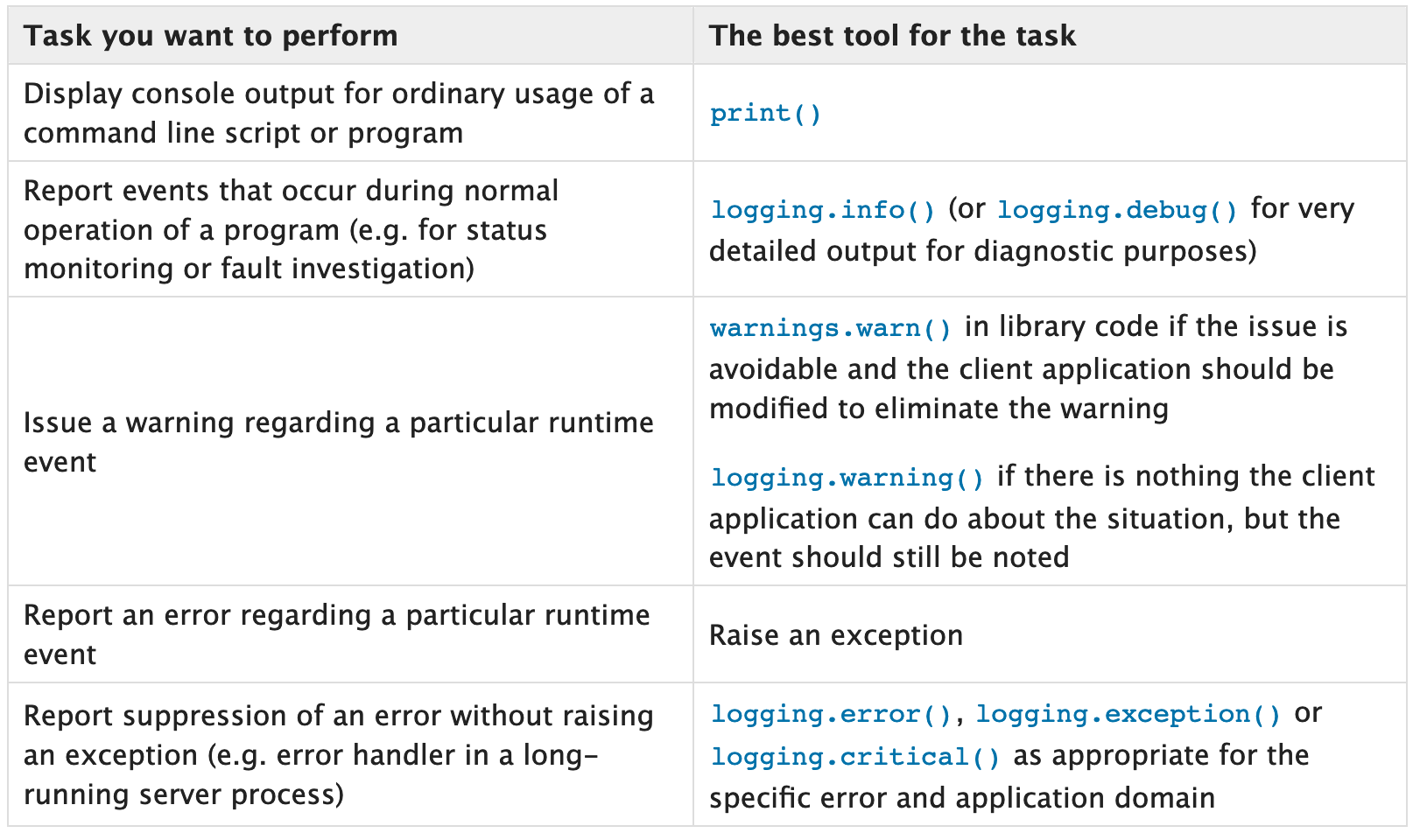Click the "event should still be noted" line

tap(889, 557)
